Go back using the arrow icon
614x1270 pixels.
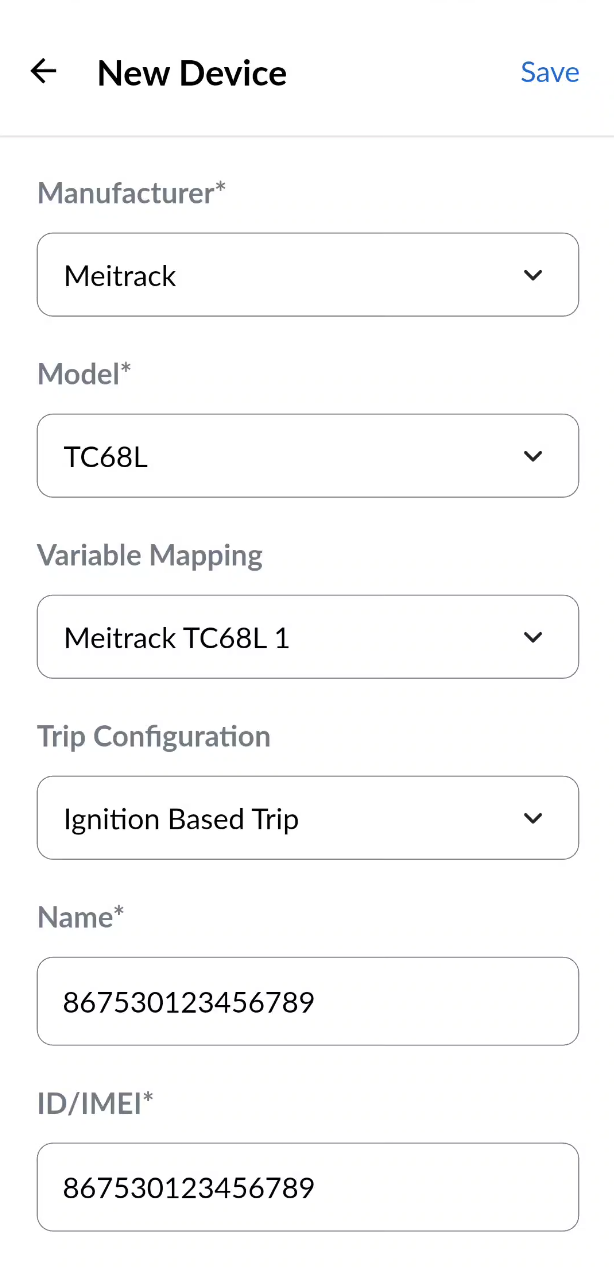(44, 71)
